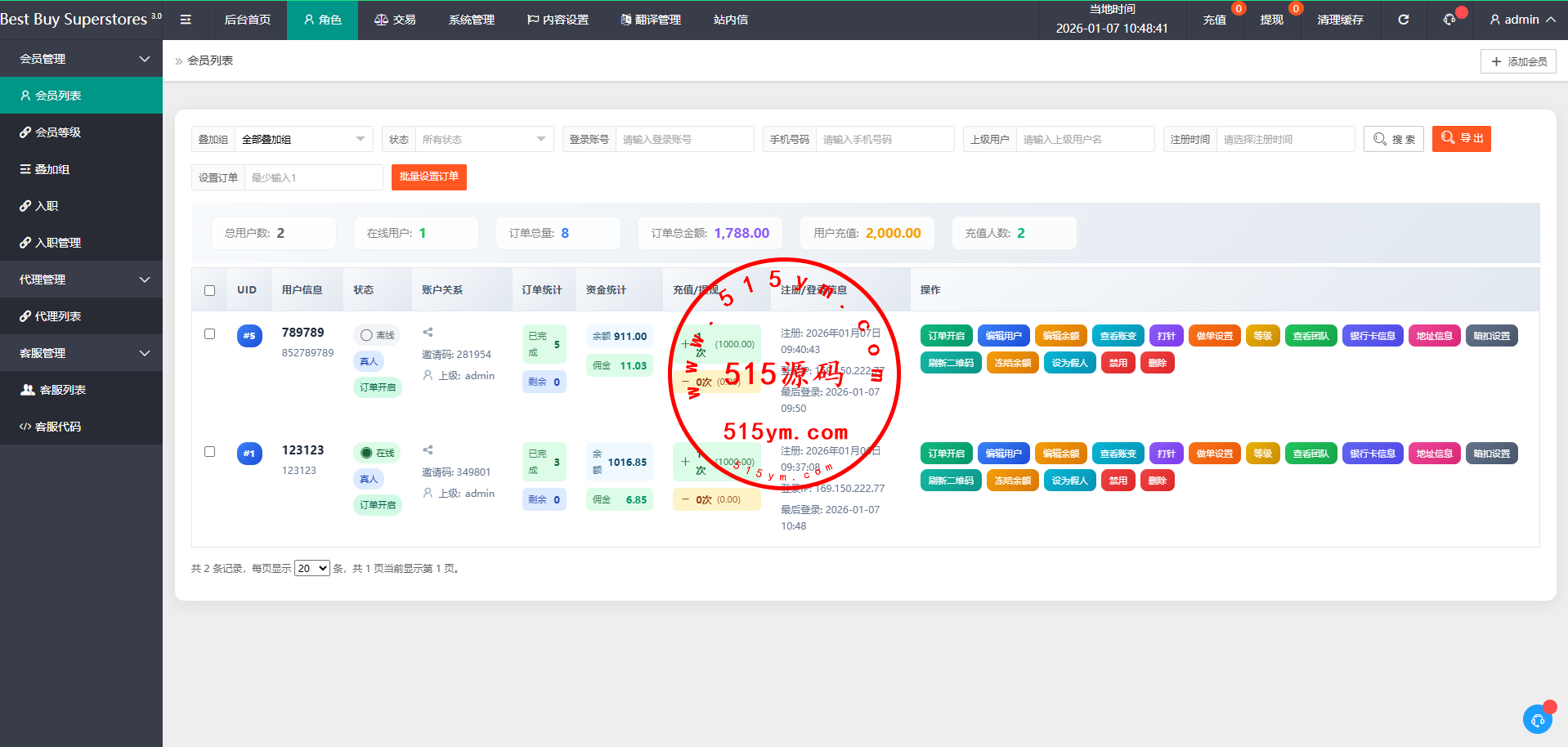
Task: Click the plus recharge icon for user 123123
Action: (685, 462)
